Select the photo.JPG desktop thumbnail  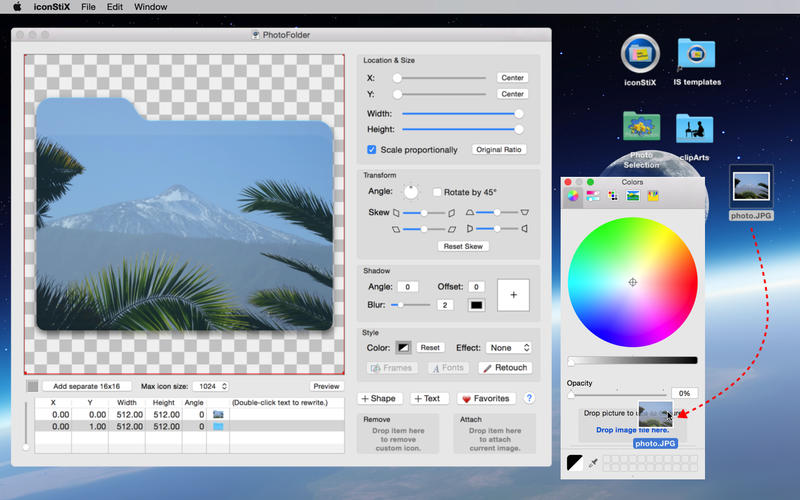coord(750,187)
